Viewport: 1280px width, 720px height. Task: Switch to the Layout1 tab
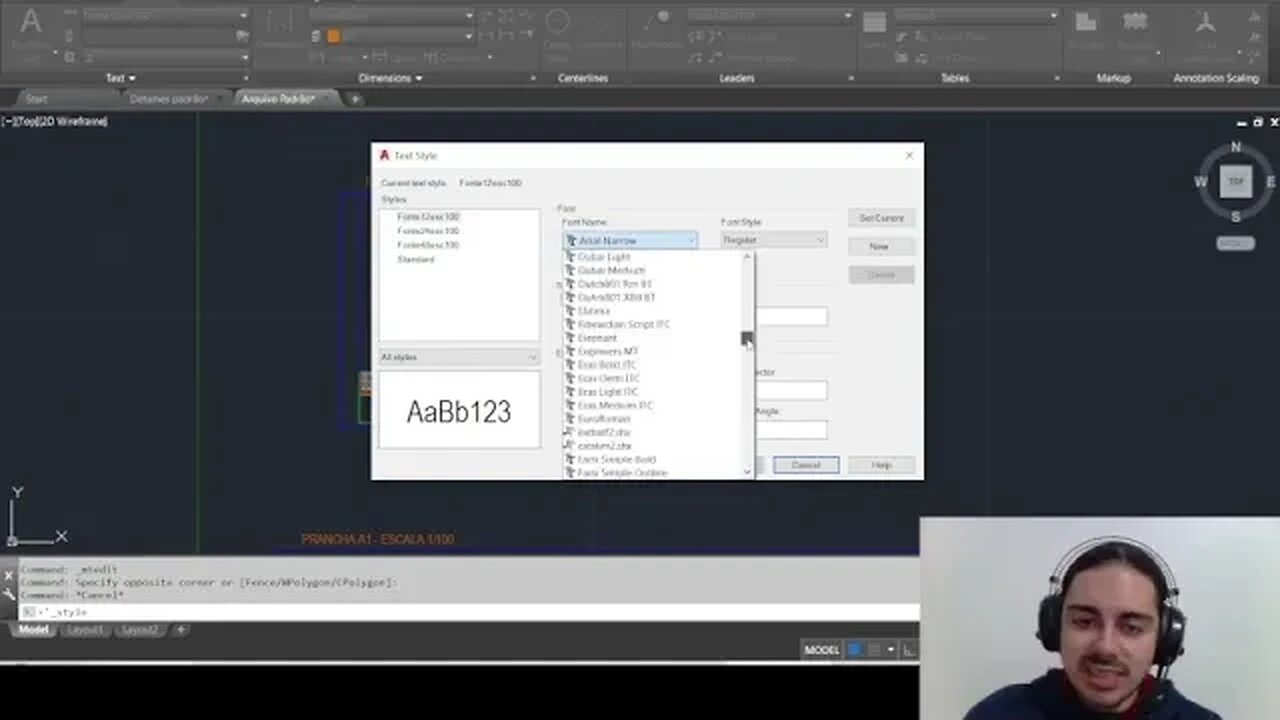(x=85, y=630)
